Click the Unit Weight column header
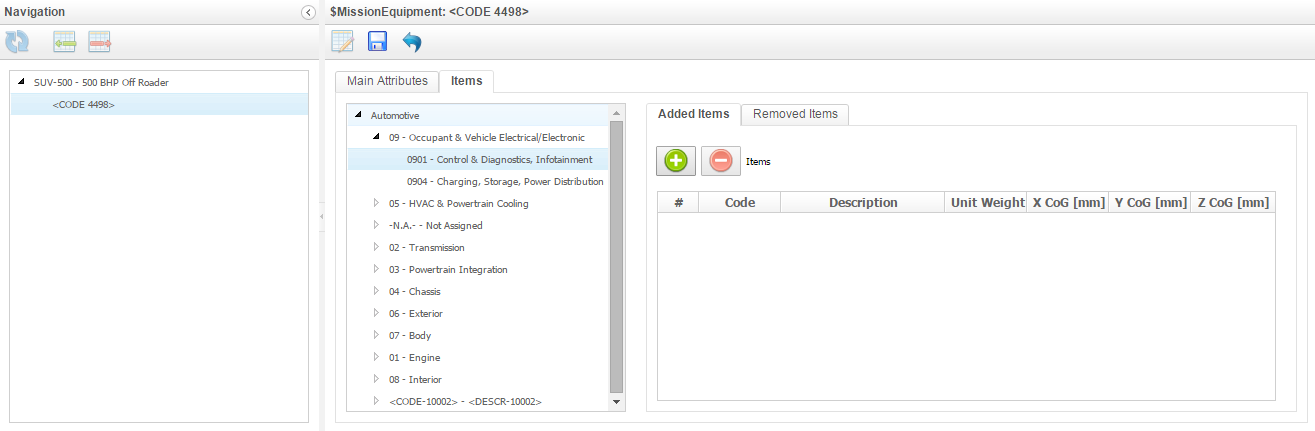The height and width of the screenshot is (431, 1315). [x=987, y=202]
